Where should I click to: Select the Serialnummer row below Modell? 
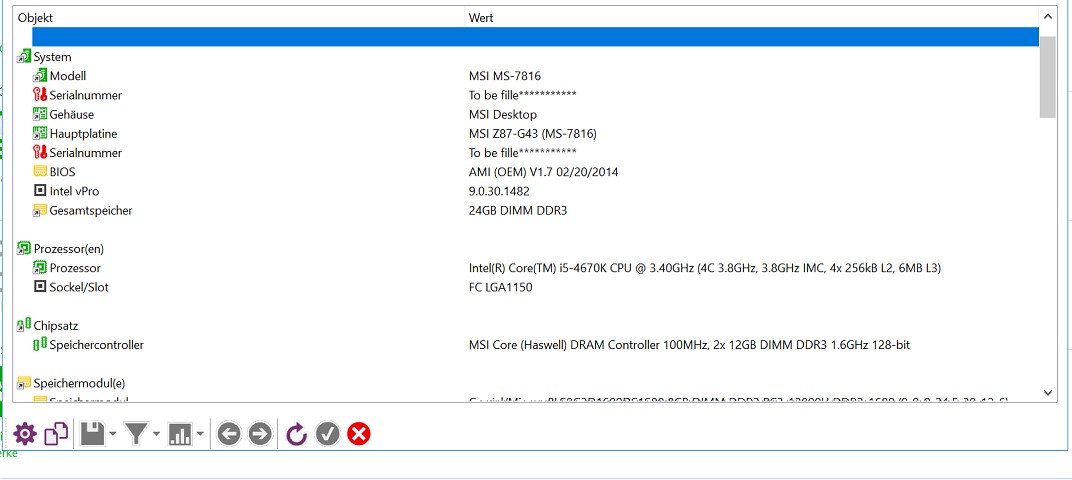coord(526,95)
